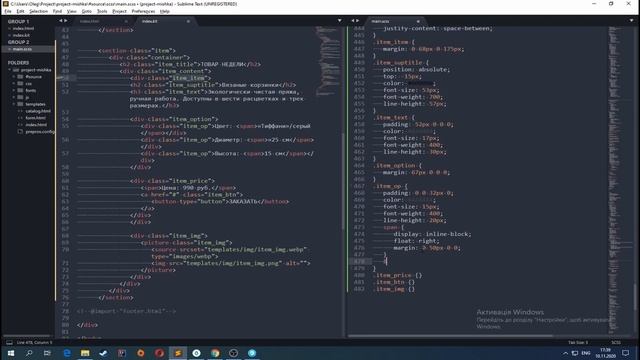Open File Explorer from taskbar
Image resolution: width=640 pixels, height=360 pixels.
click(x=85, y=353)
